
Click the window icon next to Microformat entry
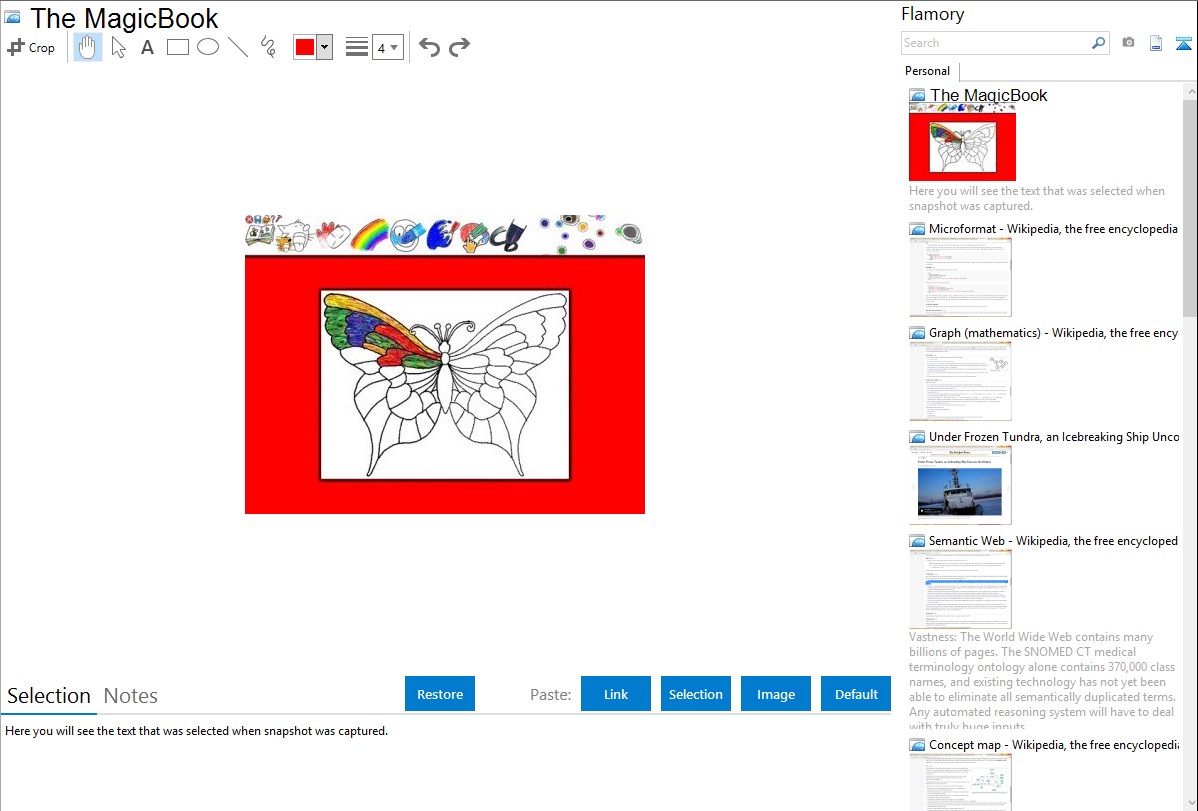tap(917, 229)
